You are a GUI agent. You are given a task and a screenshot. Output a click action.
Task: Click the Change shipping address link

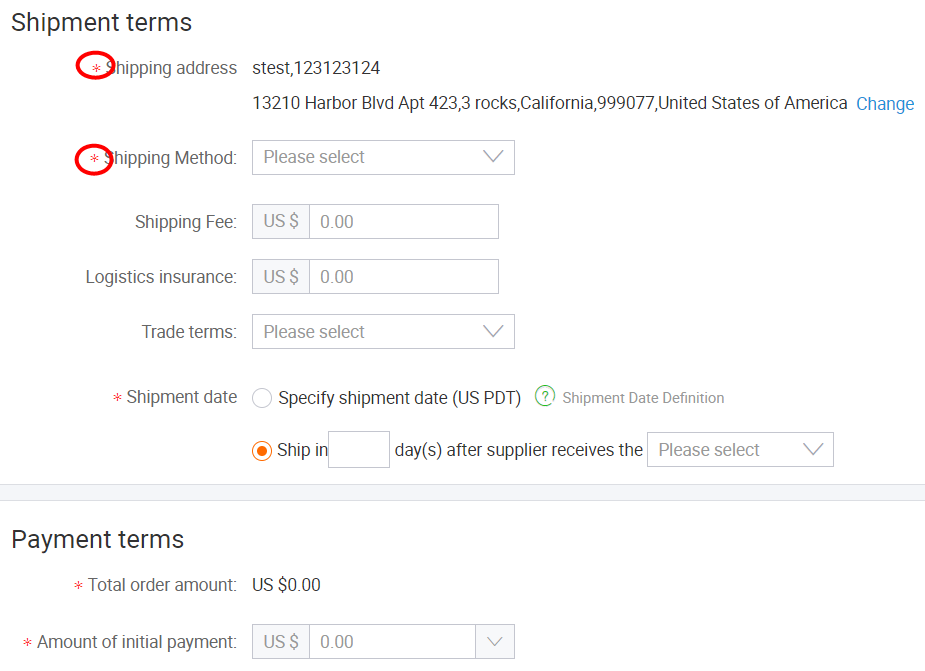(885, 104)
